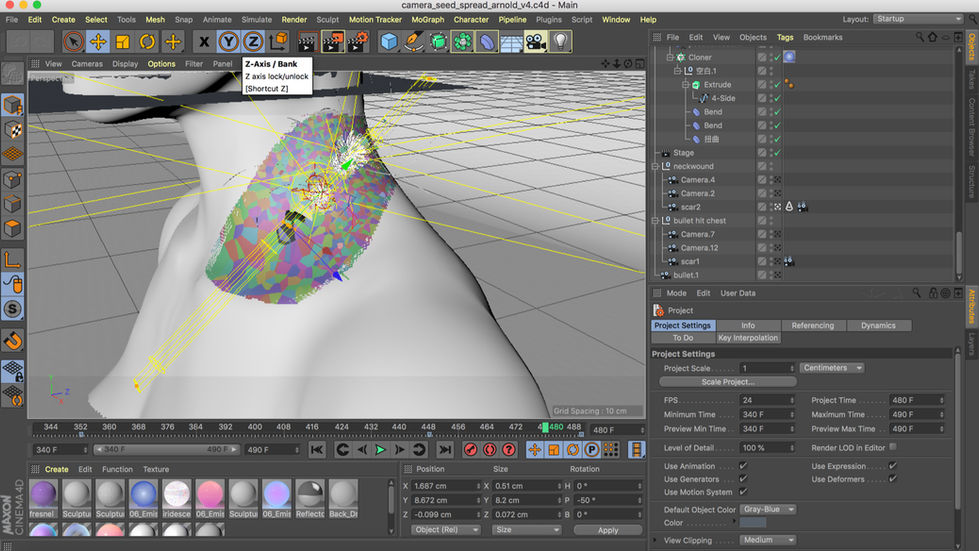This screenshot has height=551, width=979.
Task: Click Record Active Objects red key button
Action: pos(471,449)
